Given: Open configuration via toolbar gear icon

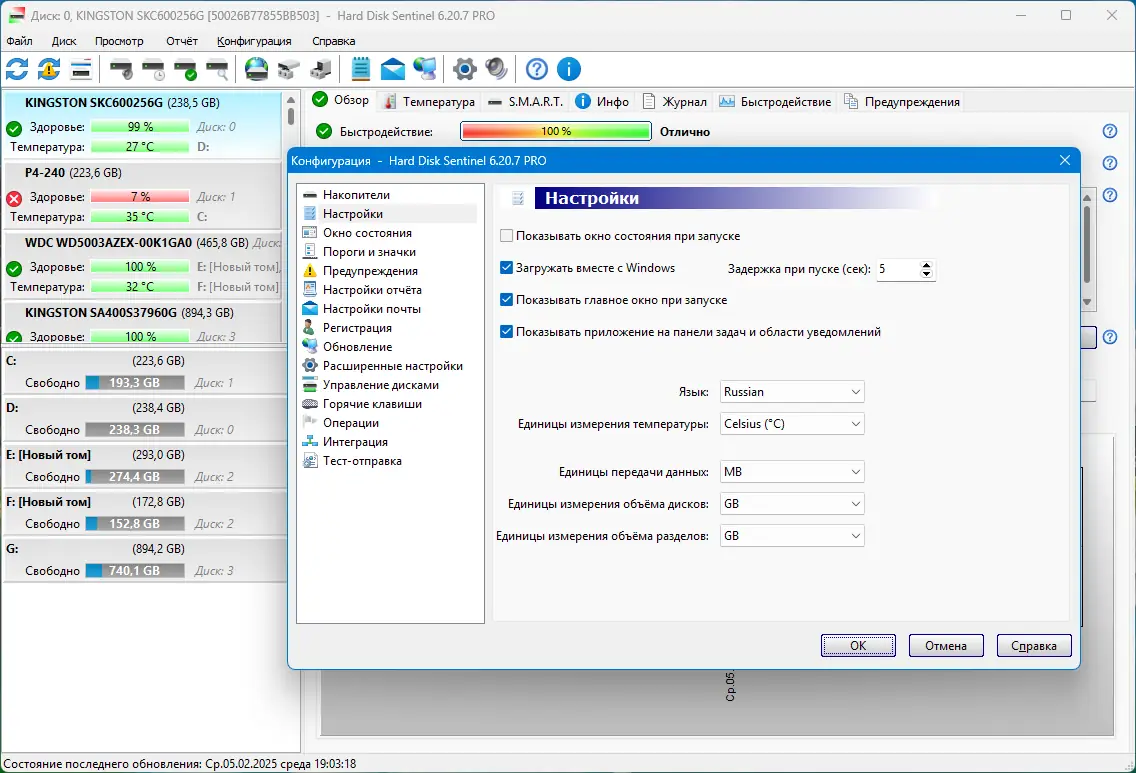Looking at the screenshot, I should (464, 70).
